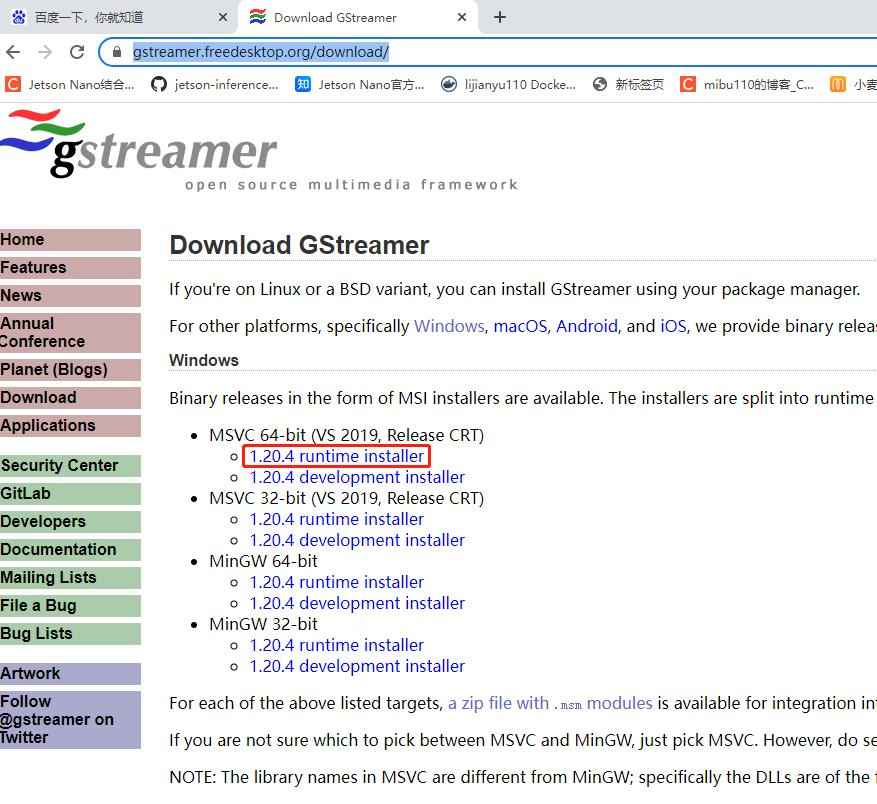Viewport: 877px width, 804px height.
Task: Click the MinGW 64-bit list label
Action: (263, 561)
